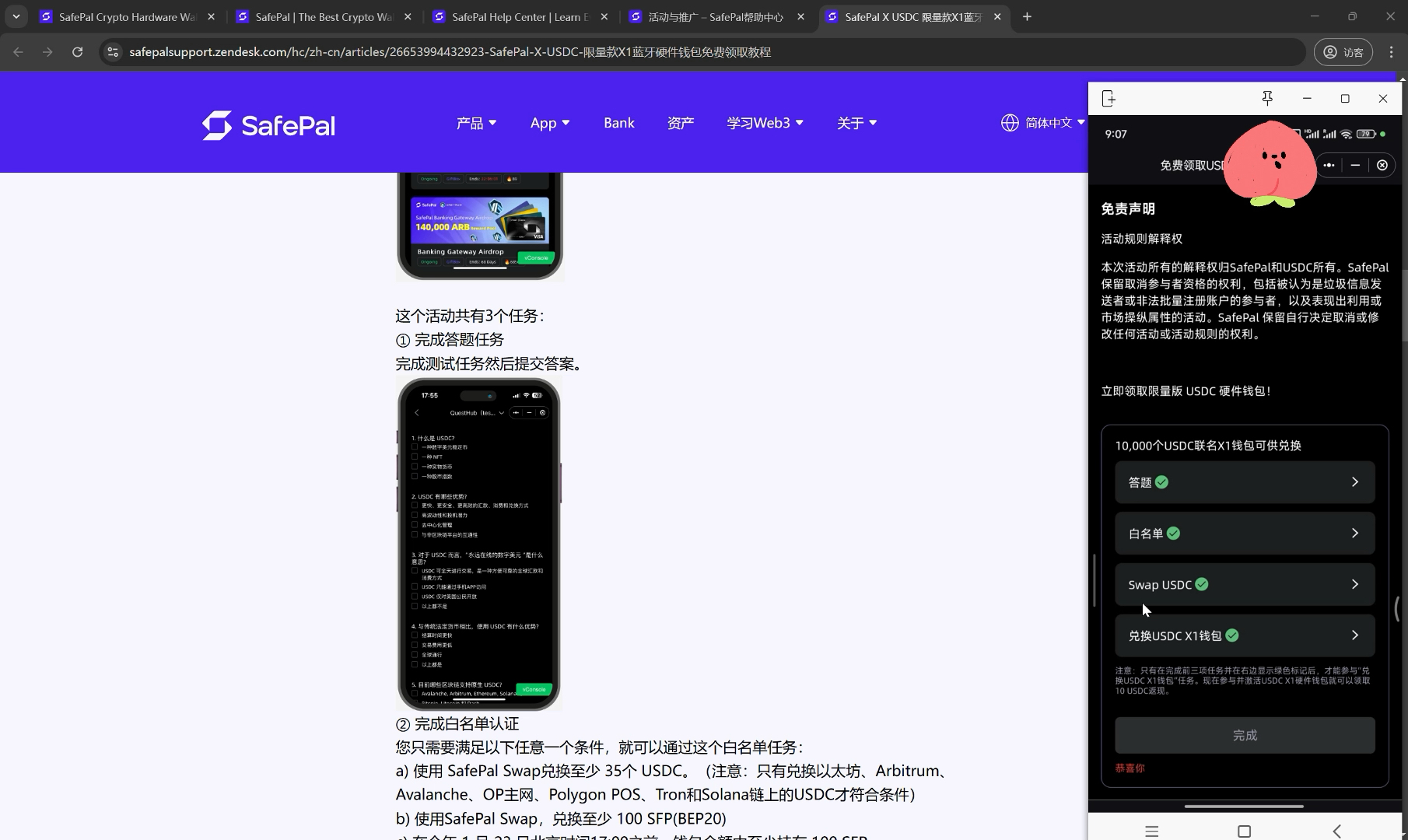The width and height of the screenshot is (1408, 840).
Task: Switch to SafePal Crypto Hardware Wallet tab
Action: [128, 16]
